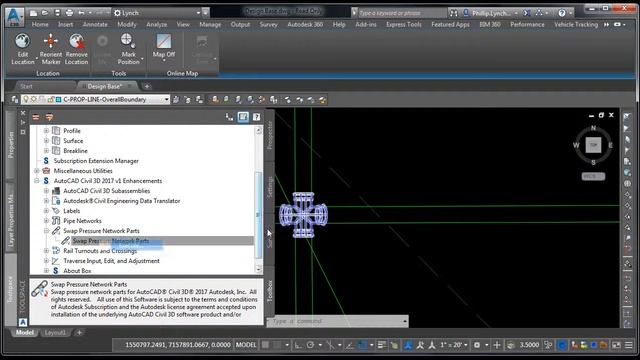Toggle lineweight display on status bar
This screenshot has width=640, height=360.
(x=382, y=345)
